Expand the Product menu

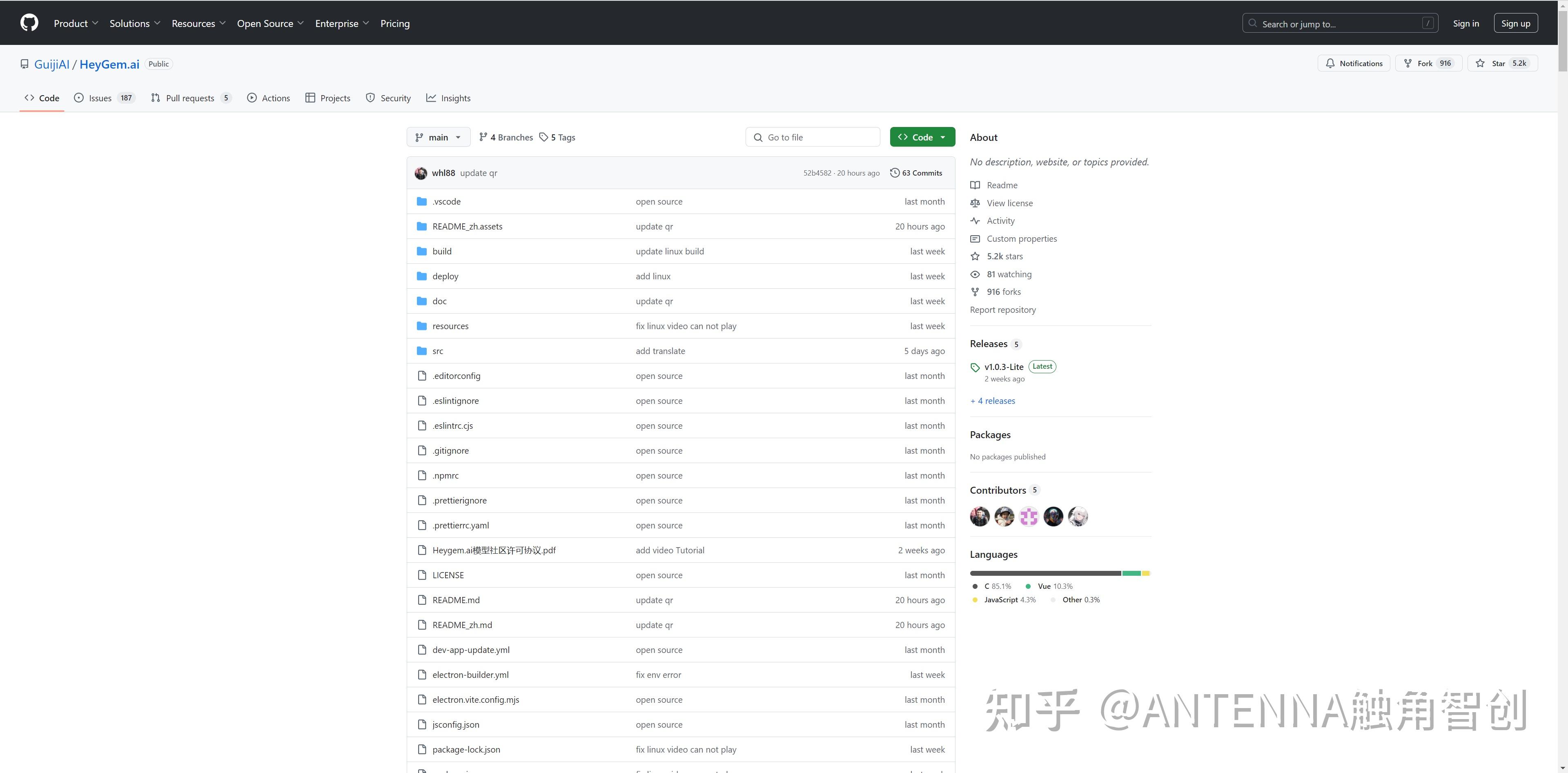pos(76,23)
